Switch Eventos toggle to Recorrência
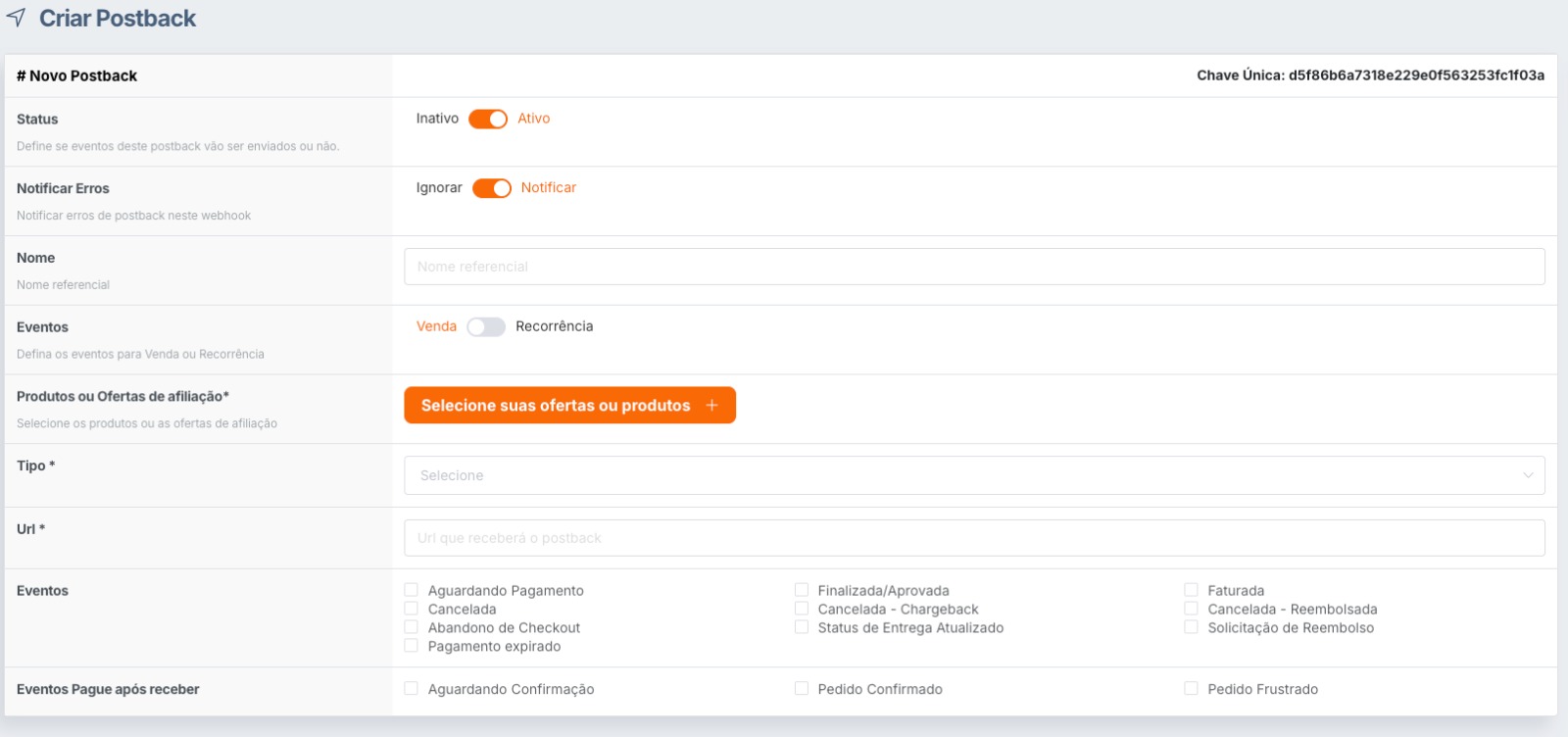Image resolution: width=1568 pixels, height=737 pixels. [x=486, y=327]
